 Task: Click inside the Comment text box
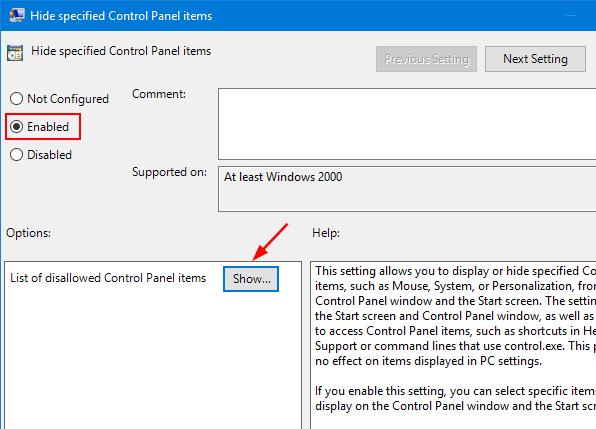point(407,124)
